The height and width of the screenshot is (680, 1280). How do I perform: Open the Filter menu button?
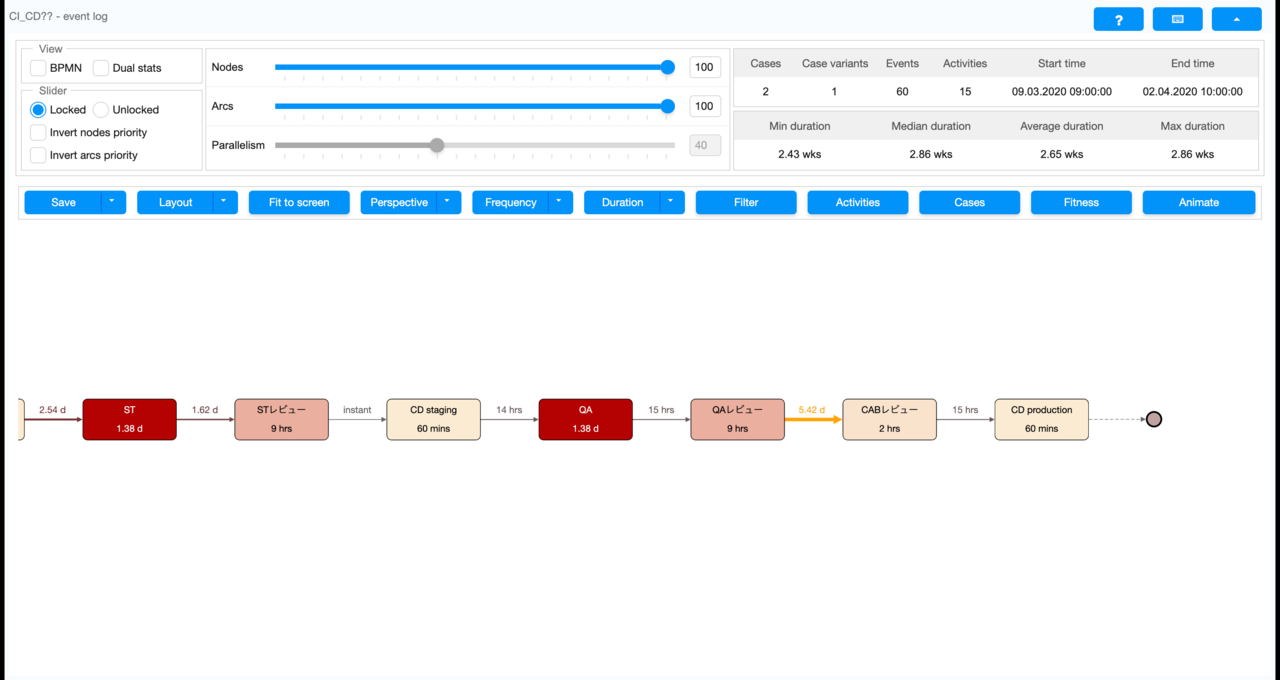pos(746,202)
